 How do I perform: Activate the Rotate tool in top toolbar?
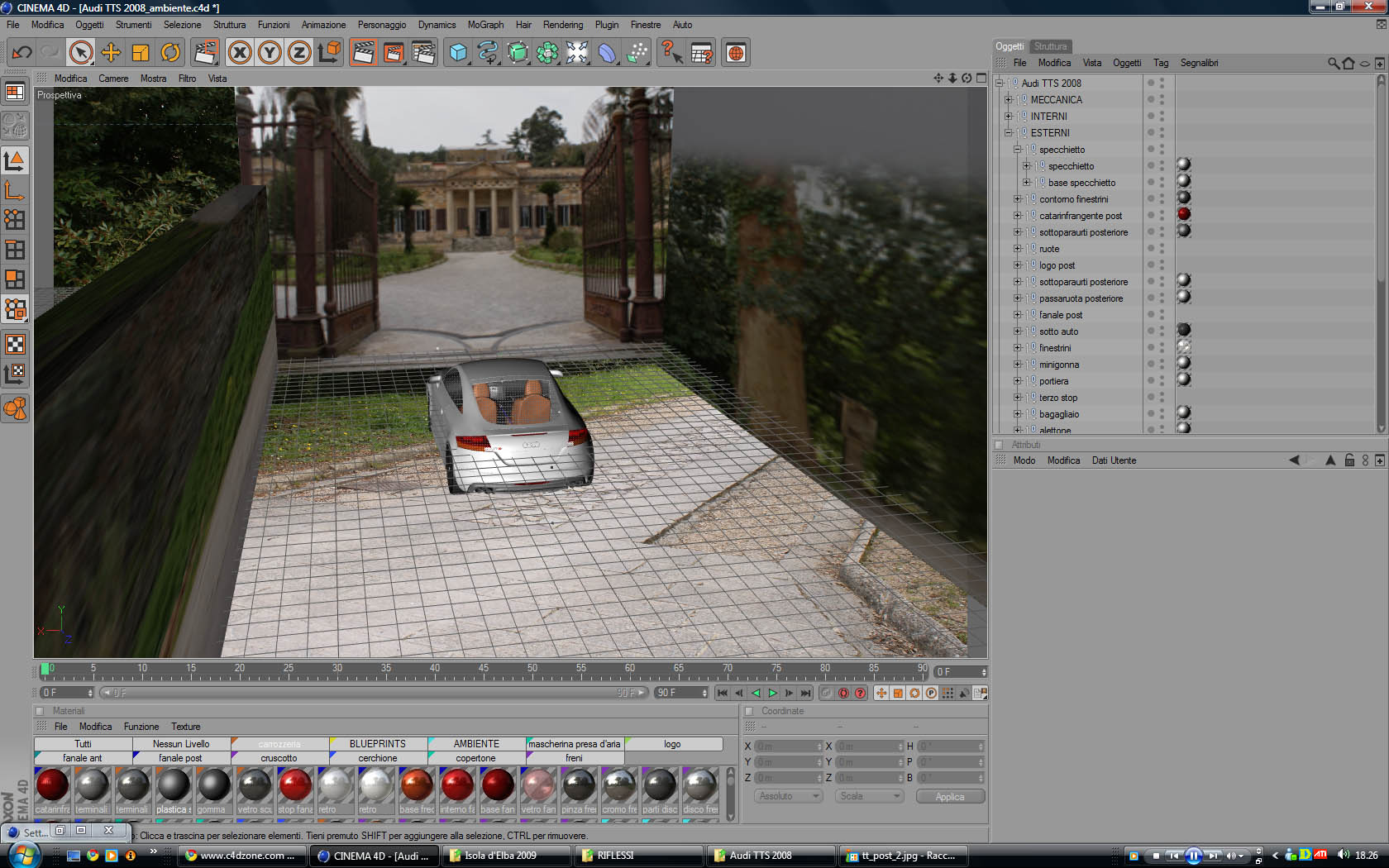click(170, 53)
